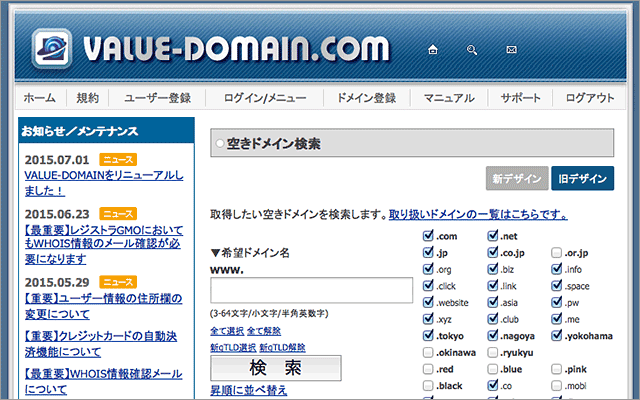640x400 pixels.
Task: Open the ホーム menu item
Action: coord(40,98)
